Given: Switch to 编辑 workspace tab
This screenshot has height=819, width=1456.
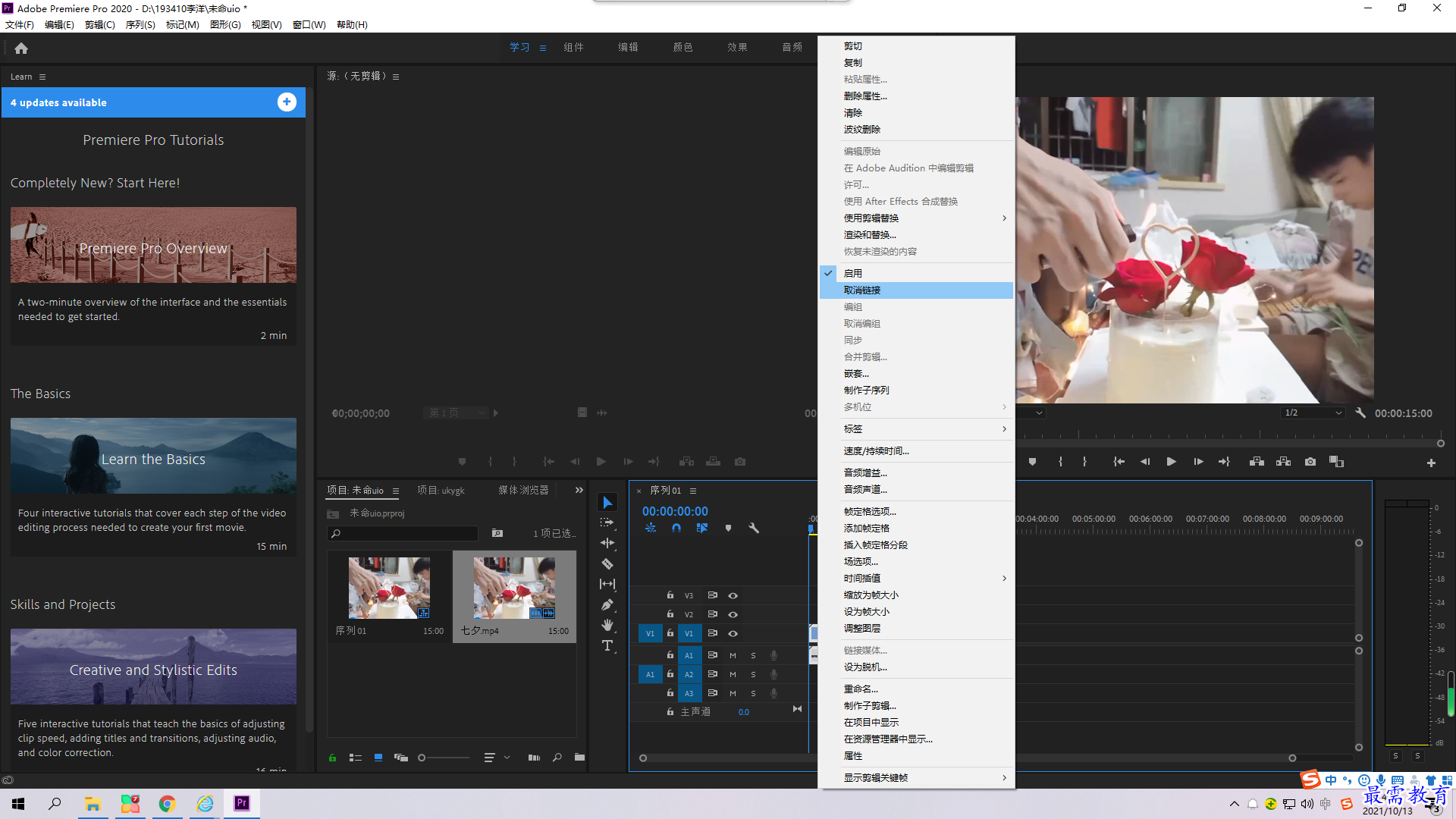Looking at the screenshot, I should click(x=628, y=47).
